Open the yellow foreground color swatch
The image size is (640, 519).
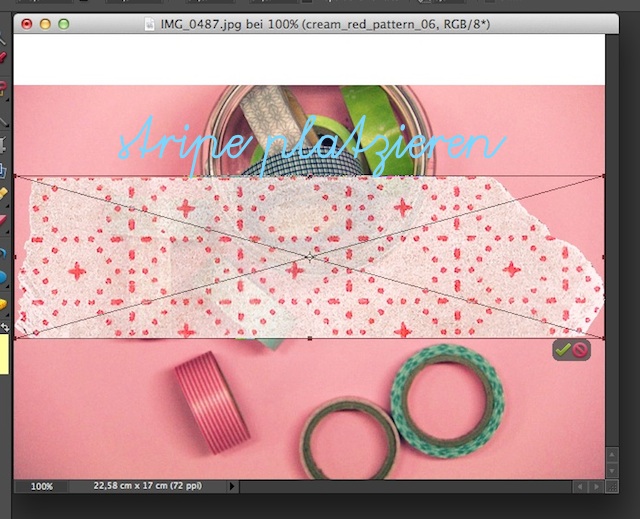(4, 355)
